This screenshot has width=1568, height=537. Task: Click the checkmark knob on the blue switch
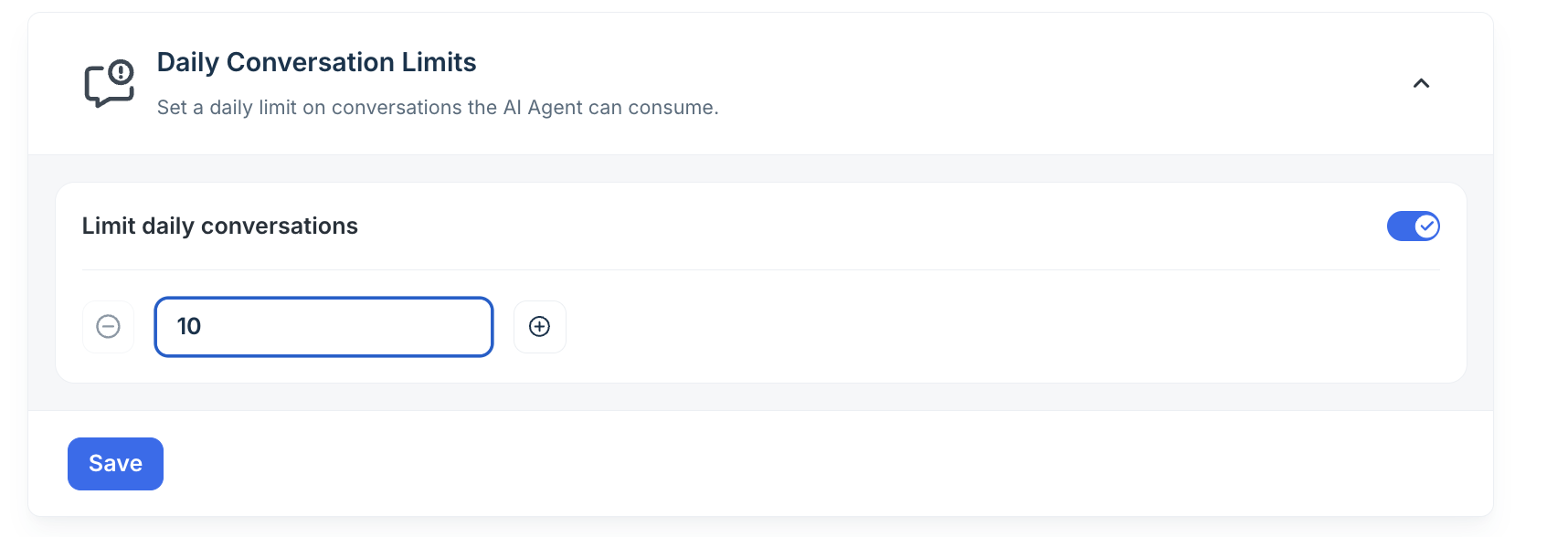1426,226
